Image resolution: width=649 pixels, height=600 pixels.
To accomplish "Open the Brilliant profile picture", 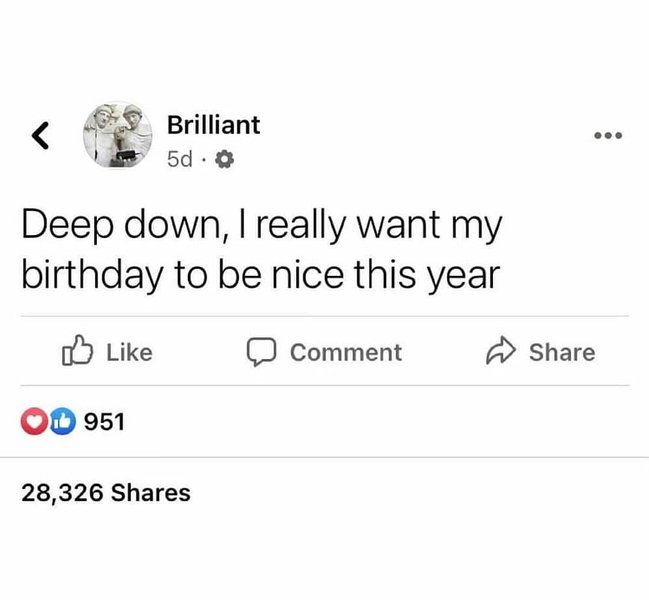I will (119, 135).
